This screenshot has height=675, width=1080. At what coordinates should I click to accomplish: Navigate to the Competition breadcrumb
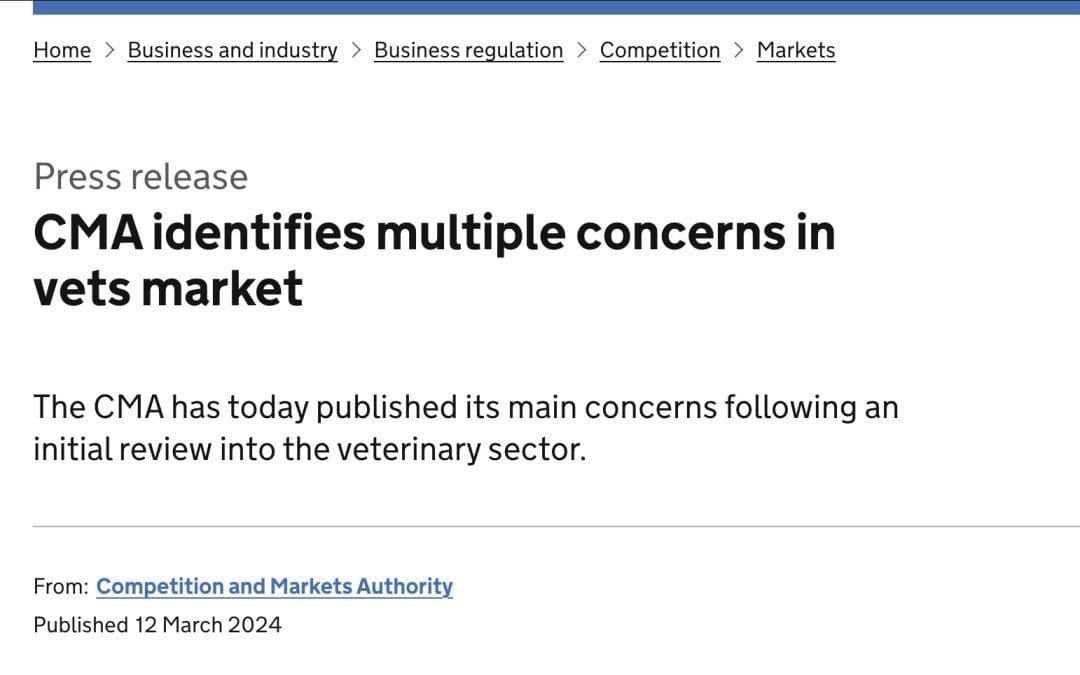pos(660,50)
